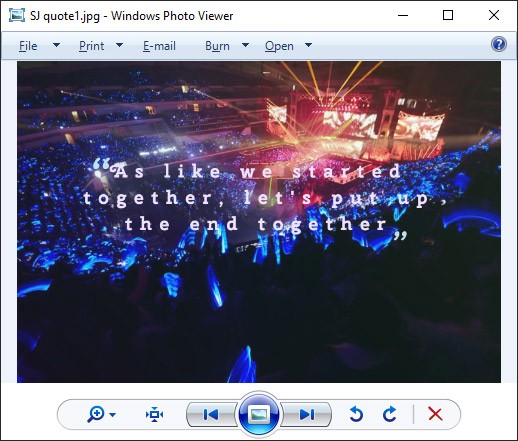Viewport: 518px width, 441px height.
Task: Rotate image counterclockwise
Action: point(356,414)
